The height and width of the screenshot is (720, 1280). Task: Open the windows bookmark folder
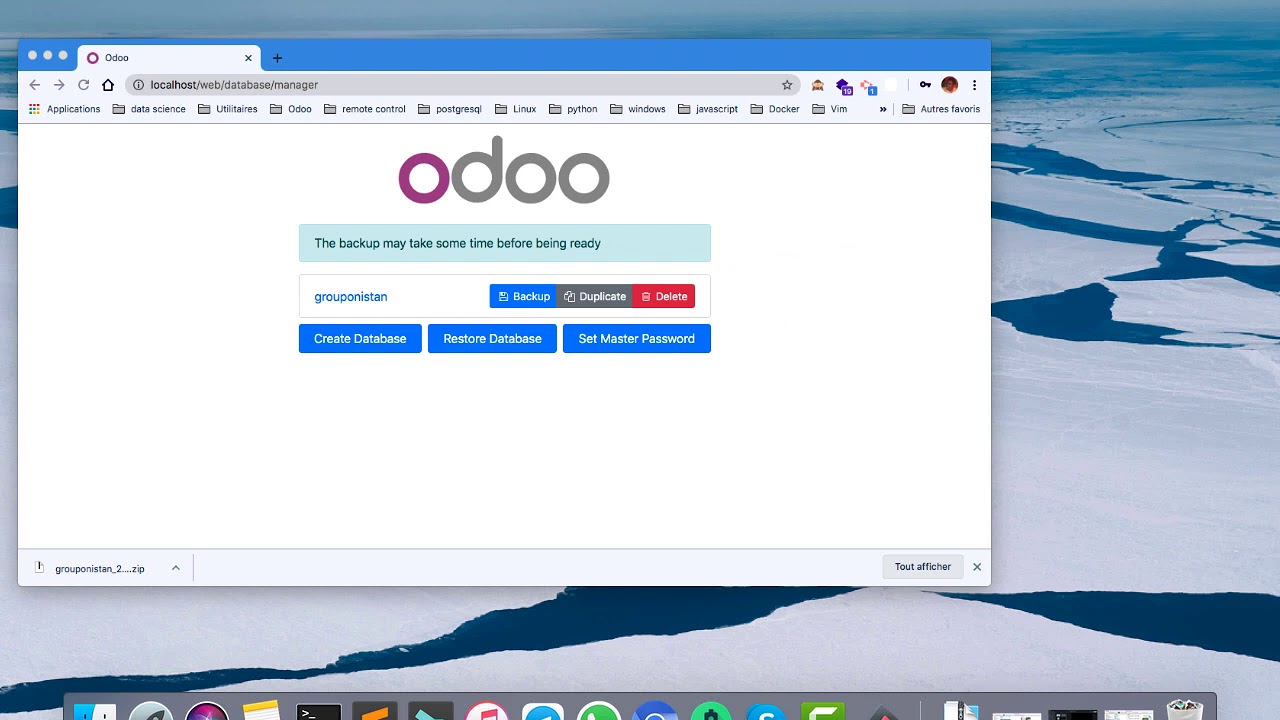637,109
